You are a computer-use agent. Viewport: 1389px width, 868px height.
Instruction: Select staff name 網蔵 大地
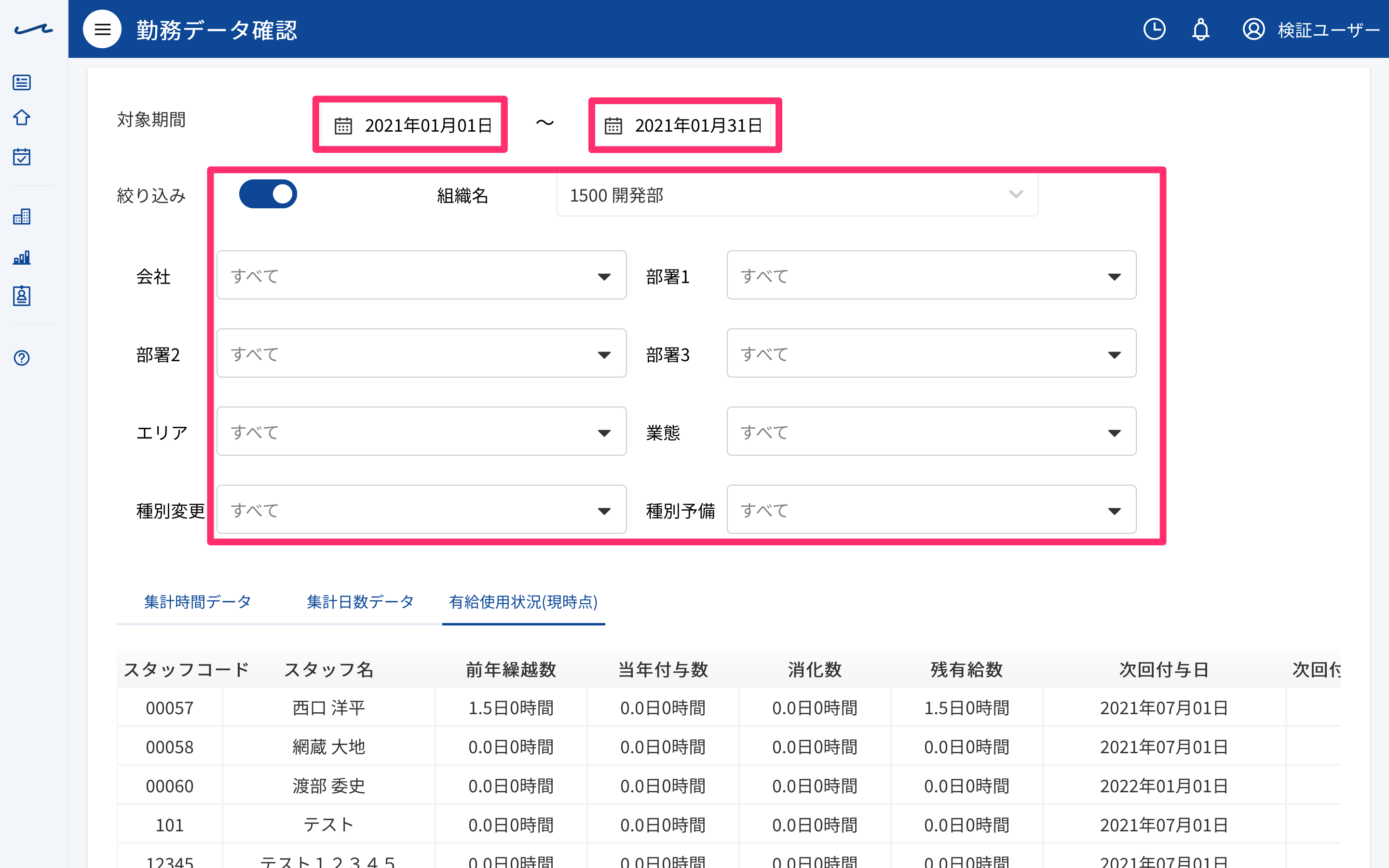pyautogui.click(x=328, y=747)
